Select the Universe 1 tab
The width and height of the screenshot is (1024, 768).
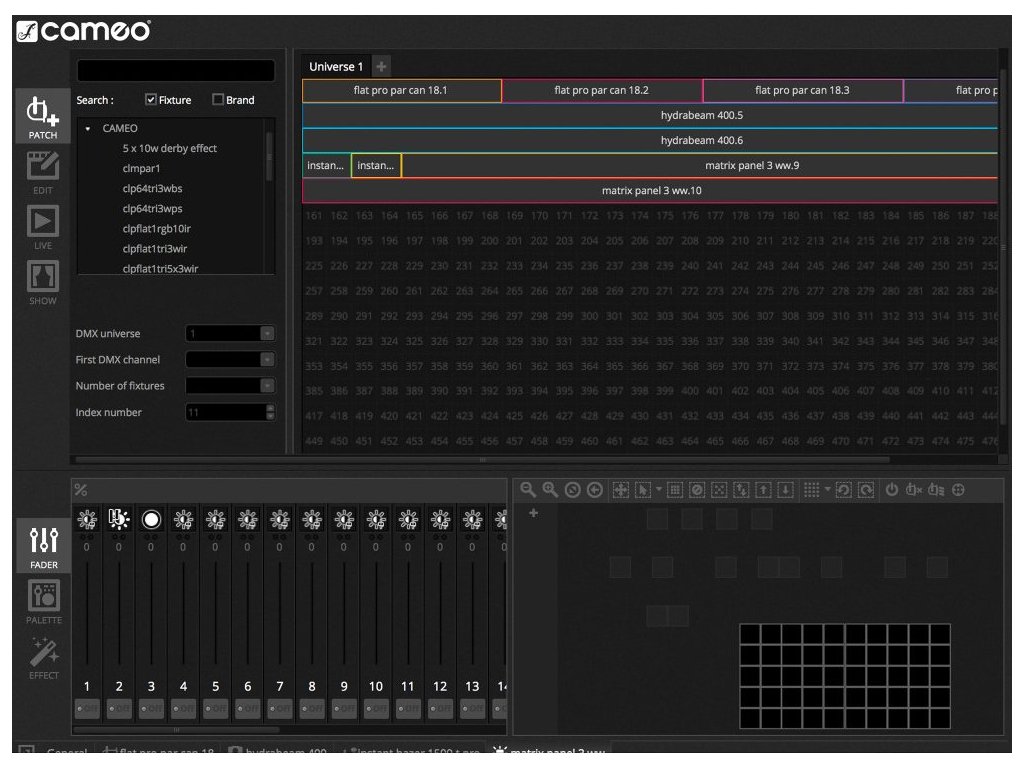click(x=336, y=67)
